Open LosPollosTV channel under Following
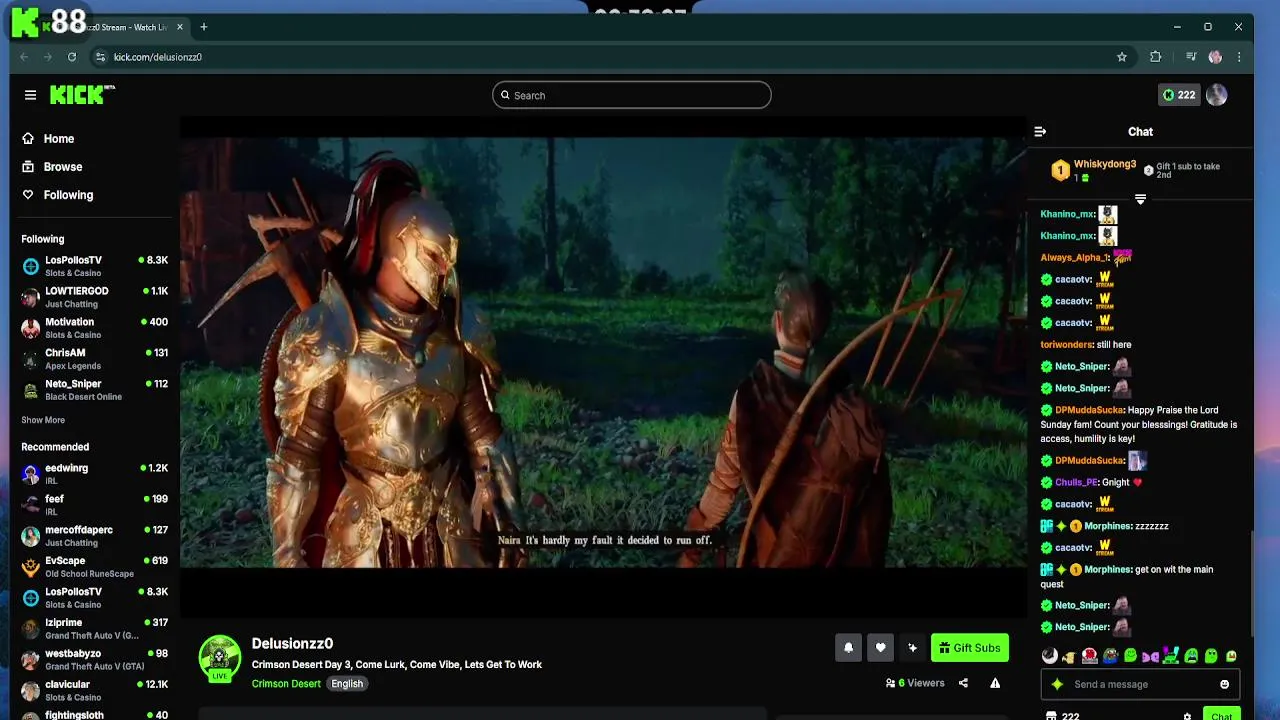1280x720 pixels. coord(94,266)
